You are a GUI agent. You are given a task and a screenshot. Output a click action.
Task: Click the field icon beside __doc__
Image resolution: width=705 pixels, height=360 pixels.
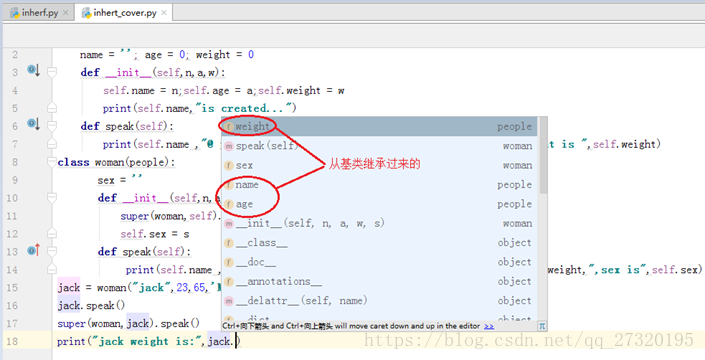(229, 262)
